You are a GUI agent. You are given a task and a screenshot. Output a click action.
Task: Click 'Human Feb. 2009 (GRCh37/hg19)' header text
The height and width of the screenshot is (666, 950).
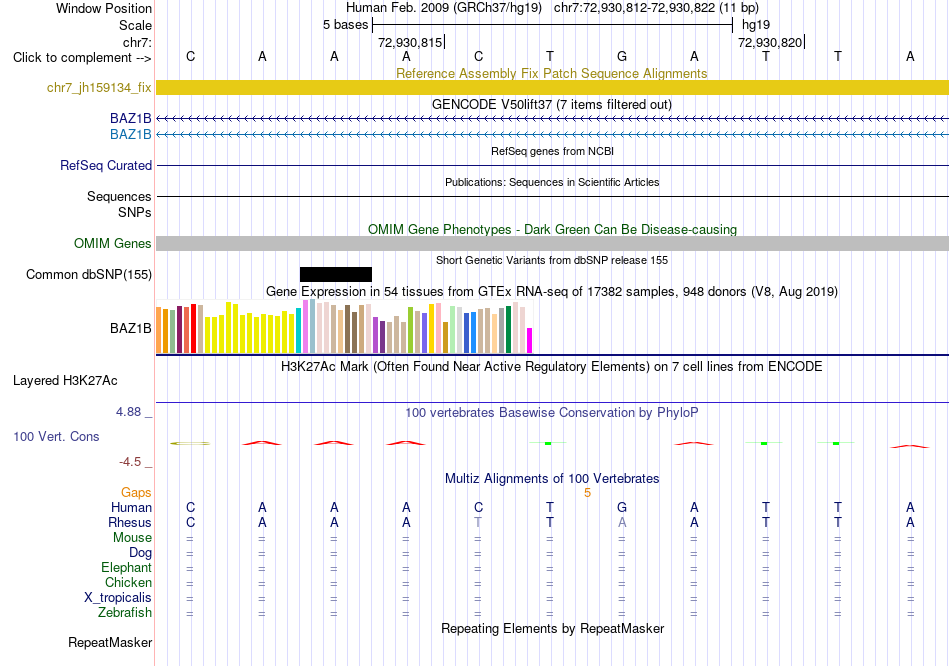[x=444, y=8]
